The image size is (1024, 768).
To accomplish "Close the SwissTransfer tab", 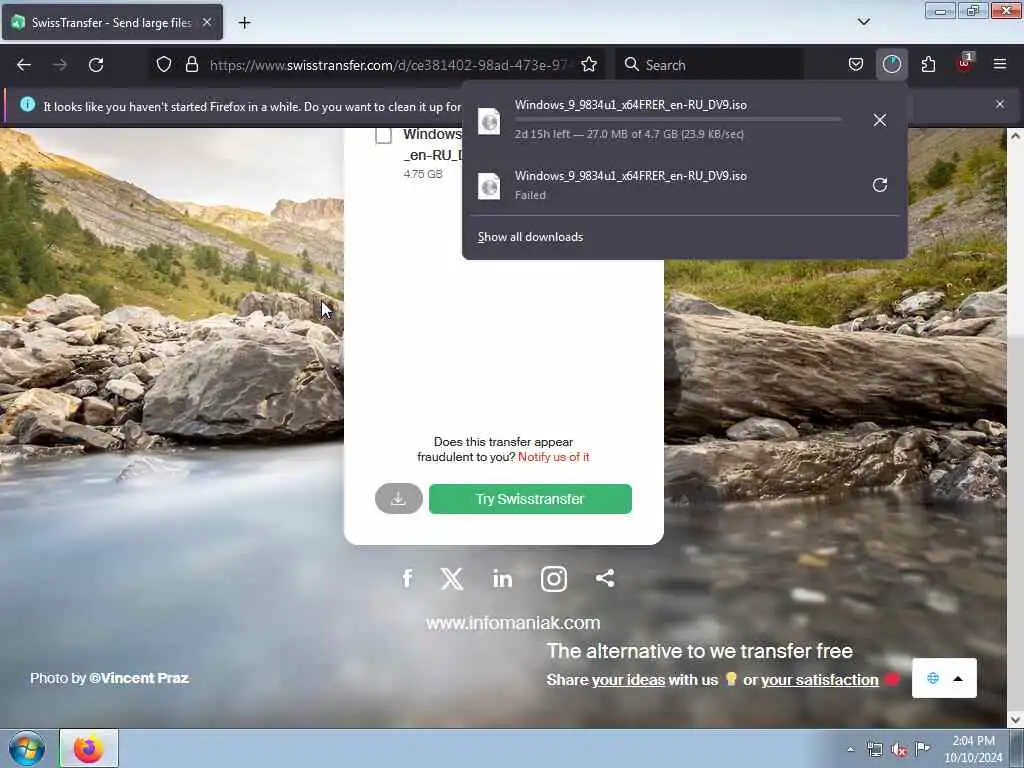I will pos(207,22).
